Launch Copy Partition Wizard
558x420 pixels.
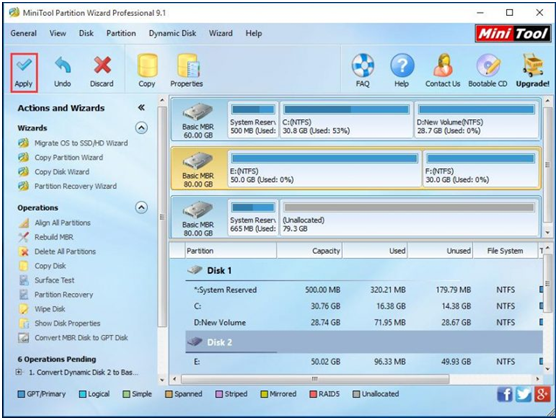69,158
